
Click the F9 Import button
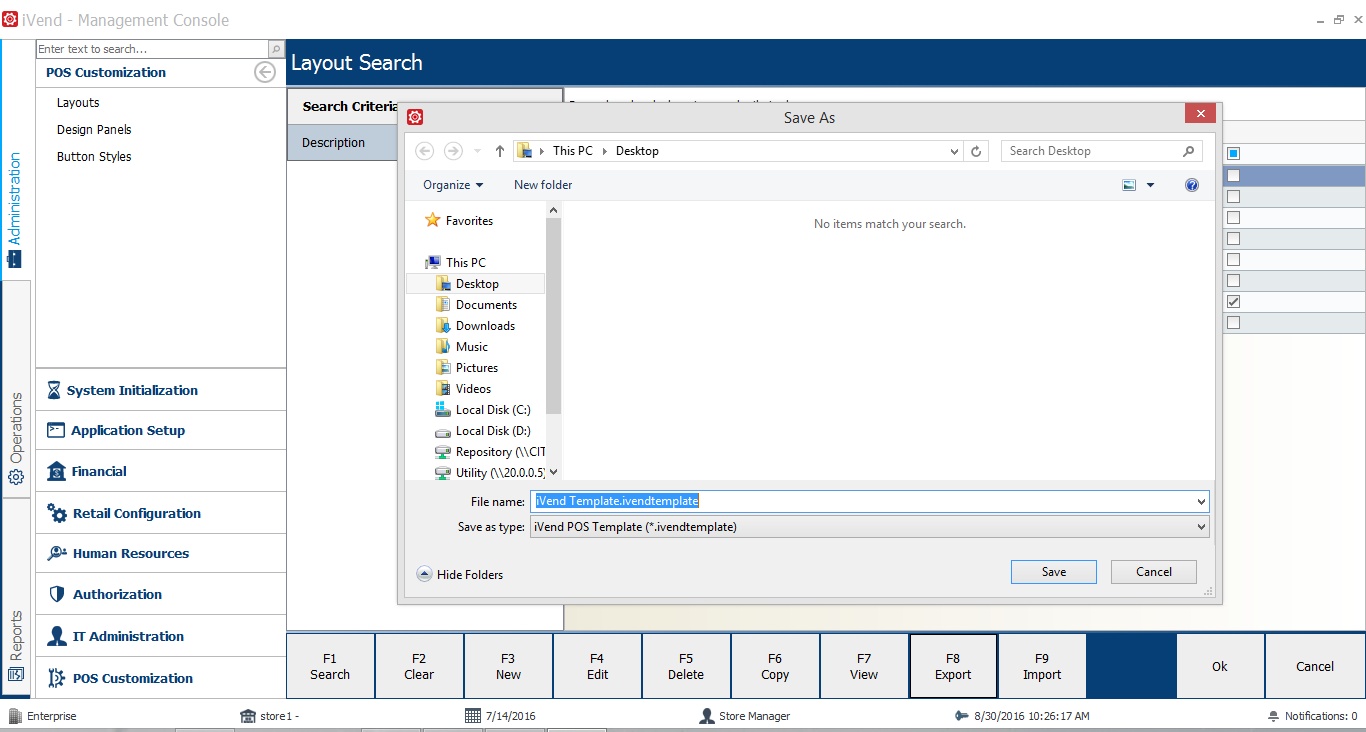1042,666
